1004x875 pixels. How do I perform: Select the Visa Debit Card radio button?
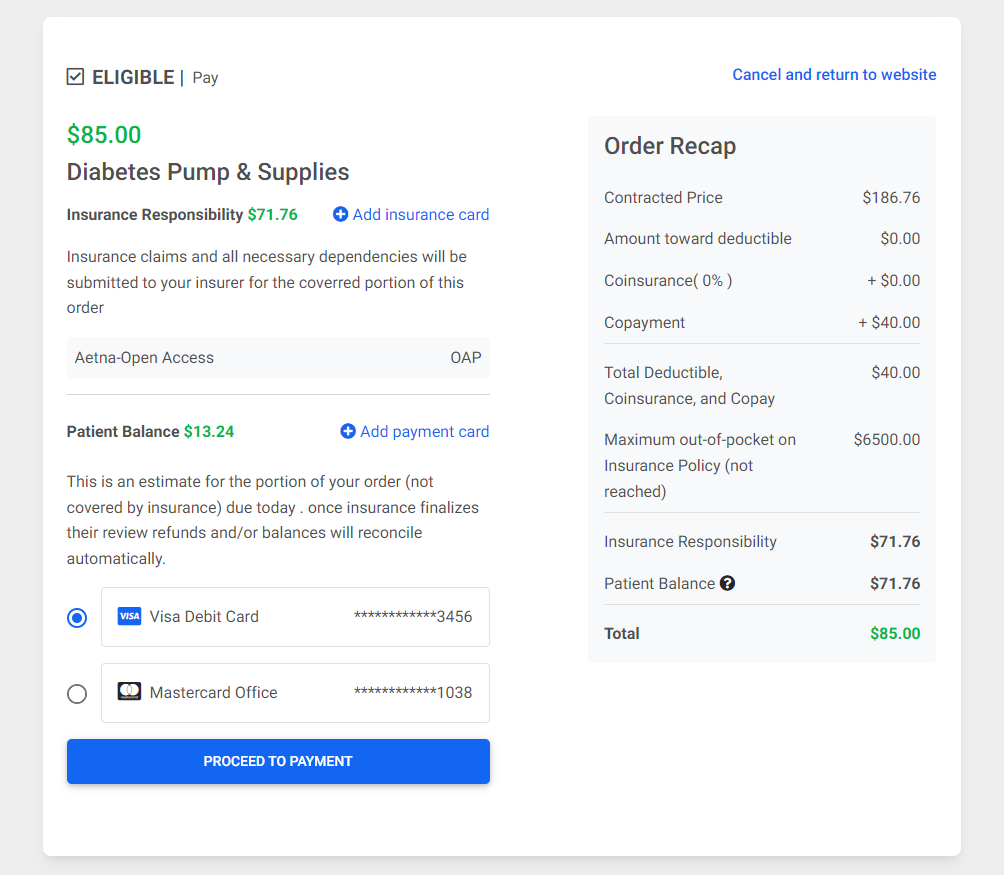tap(77, 617)
